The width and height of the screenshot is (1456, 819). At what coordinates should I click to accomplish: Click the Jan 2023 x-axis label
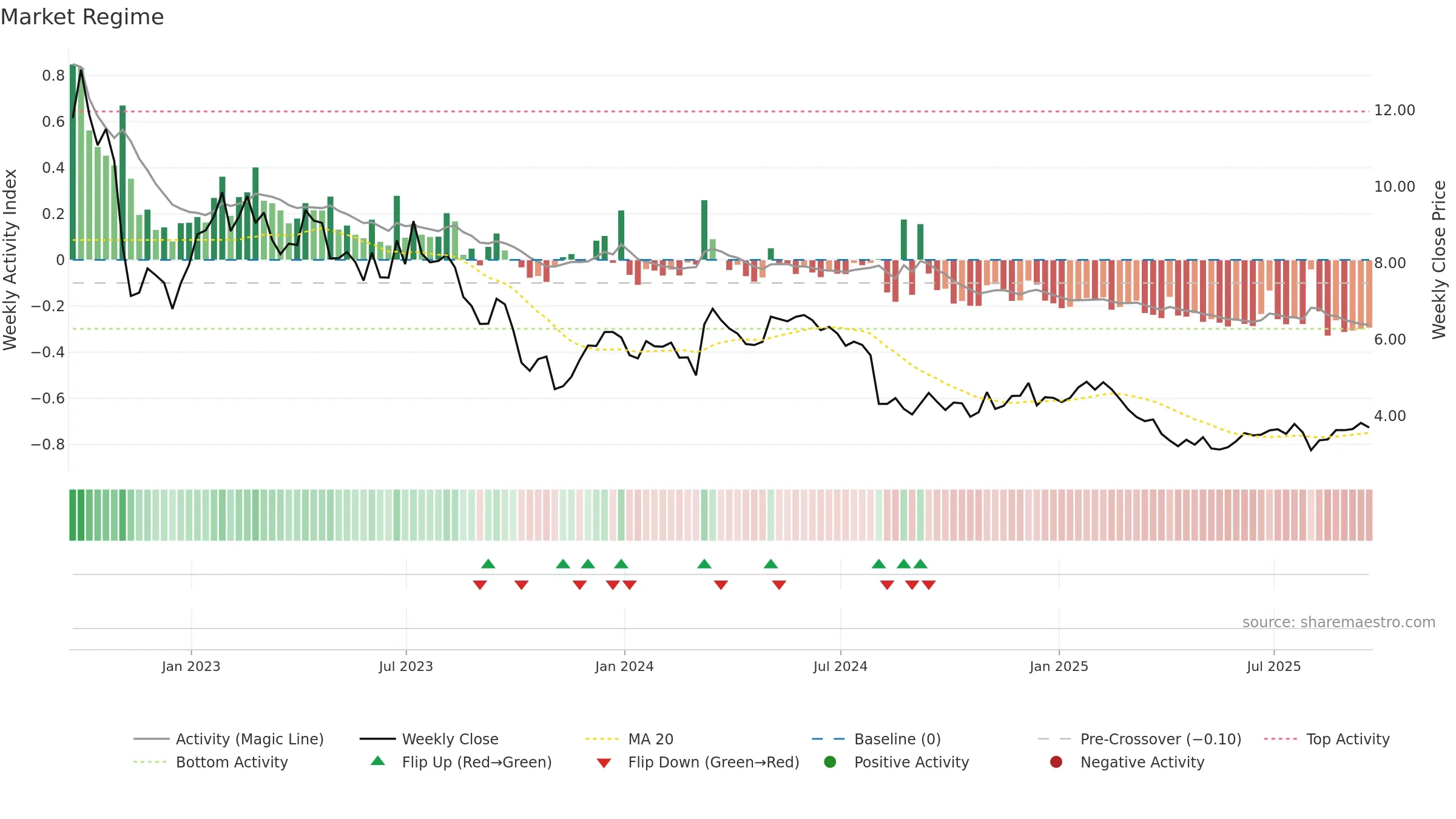(191, 666)
